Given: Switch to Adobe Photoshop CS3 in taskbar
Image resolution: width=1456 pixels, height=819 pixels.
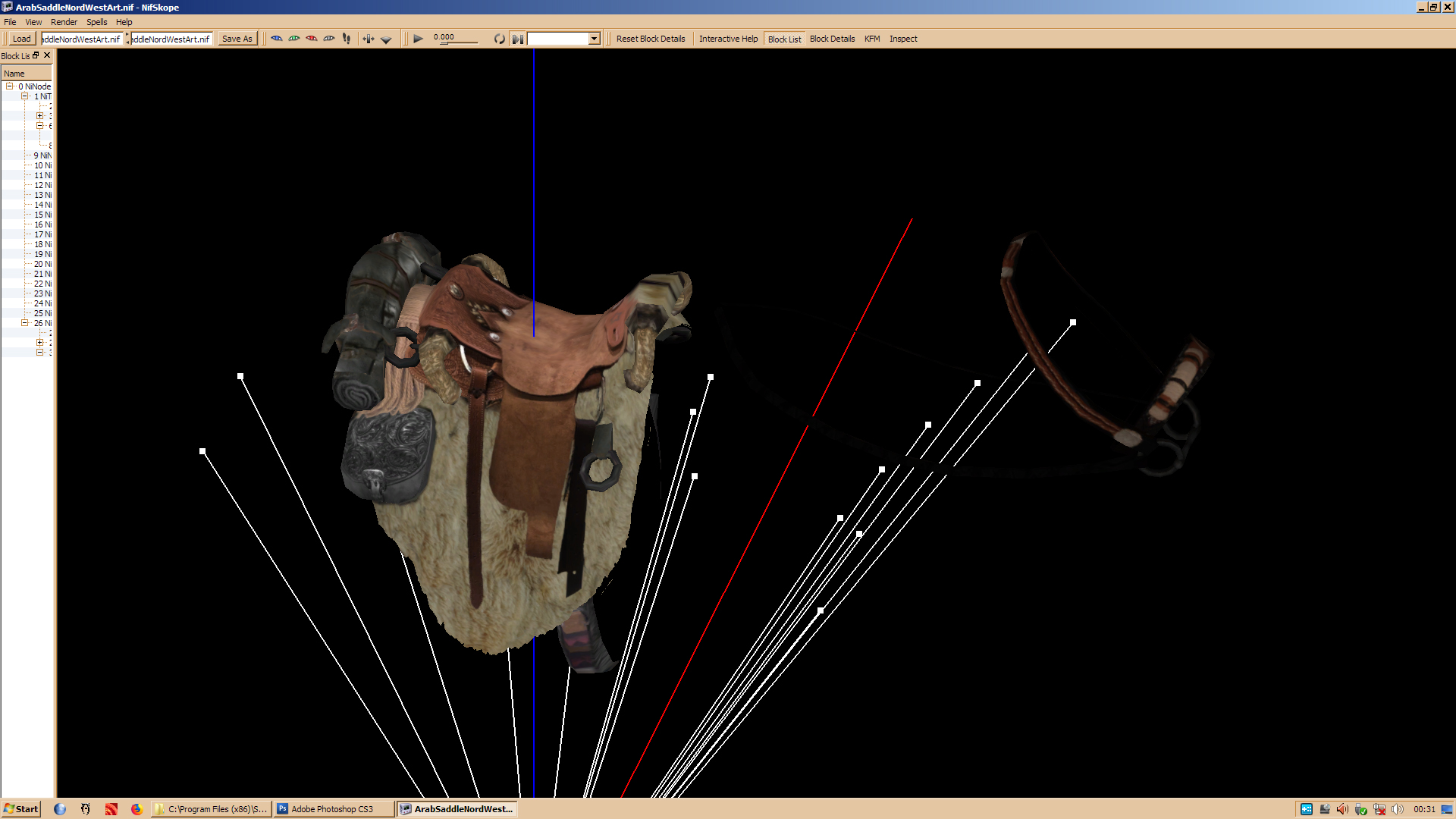Looking at the screenshot, I should (x=333, y=809).
